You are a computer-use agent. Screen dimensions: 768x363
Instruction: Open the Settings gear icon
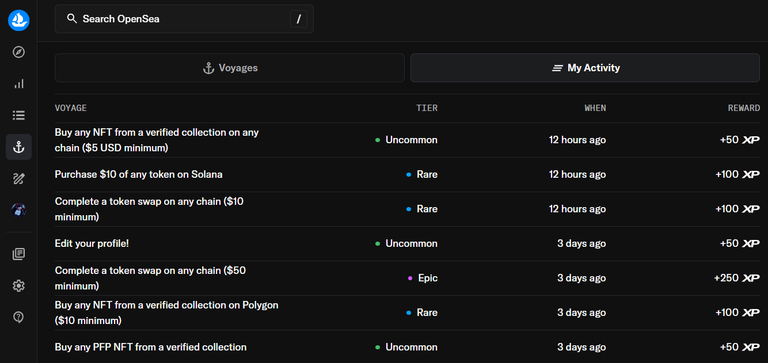(19, 286)
